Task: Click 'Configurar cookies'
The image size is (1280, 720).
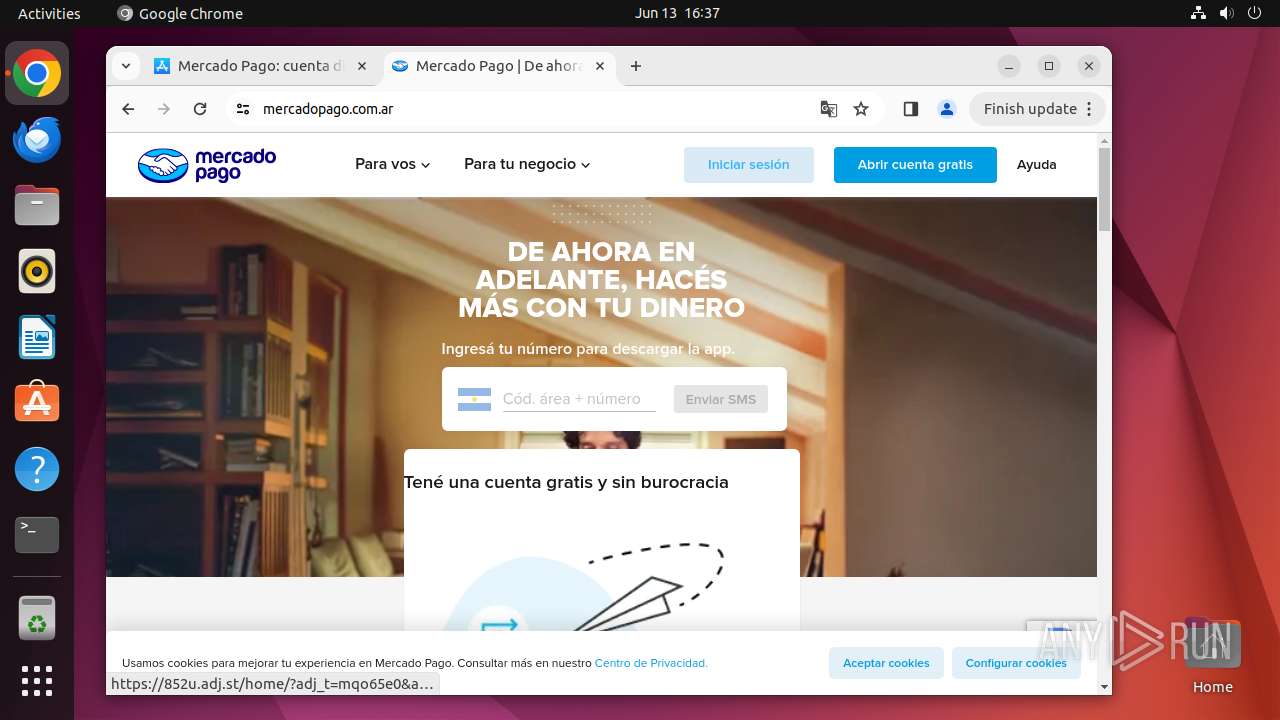Action: (x=1016, y=663)
